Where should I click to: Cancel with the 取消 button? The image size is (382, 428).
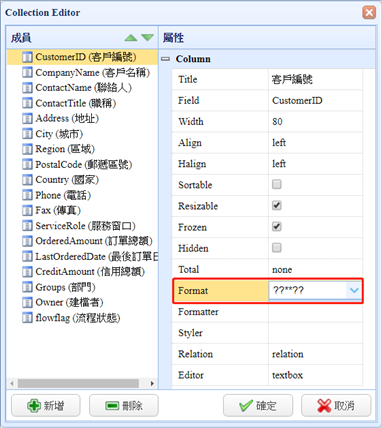[x=336, y=405]
